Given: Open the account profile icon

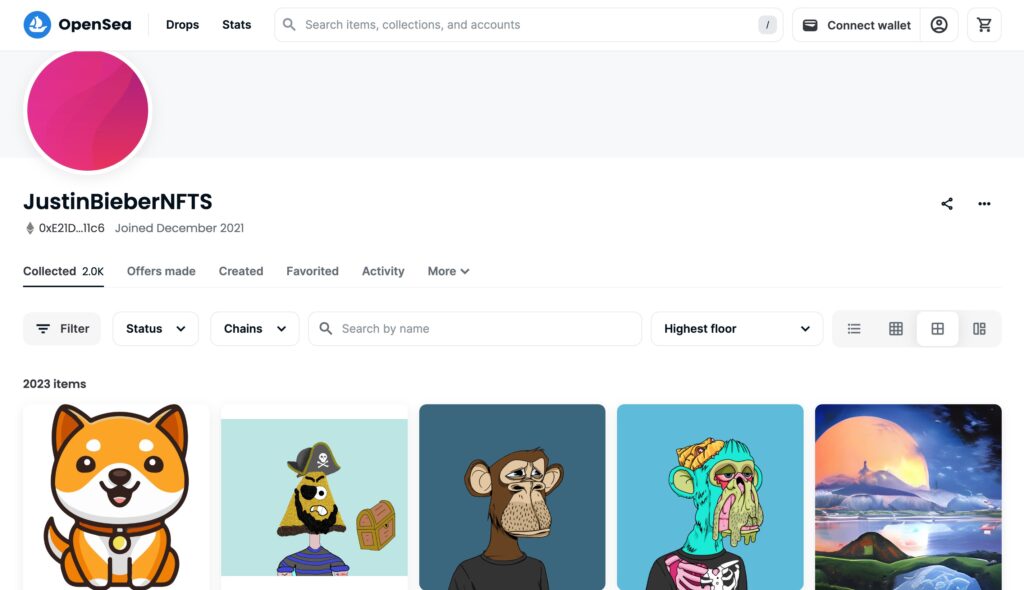Looking at the screenshot, I should (x=938, y=25).
